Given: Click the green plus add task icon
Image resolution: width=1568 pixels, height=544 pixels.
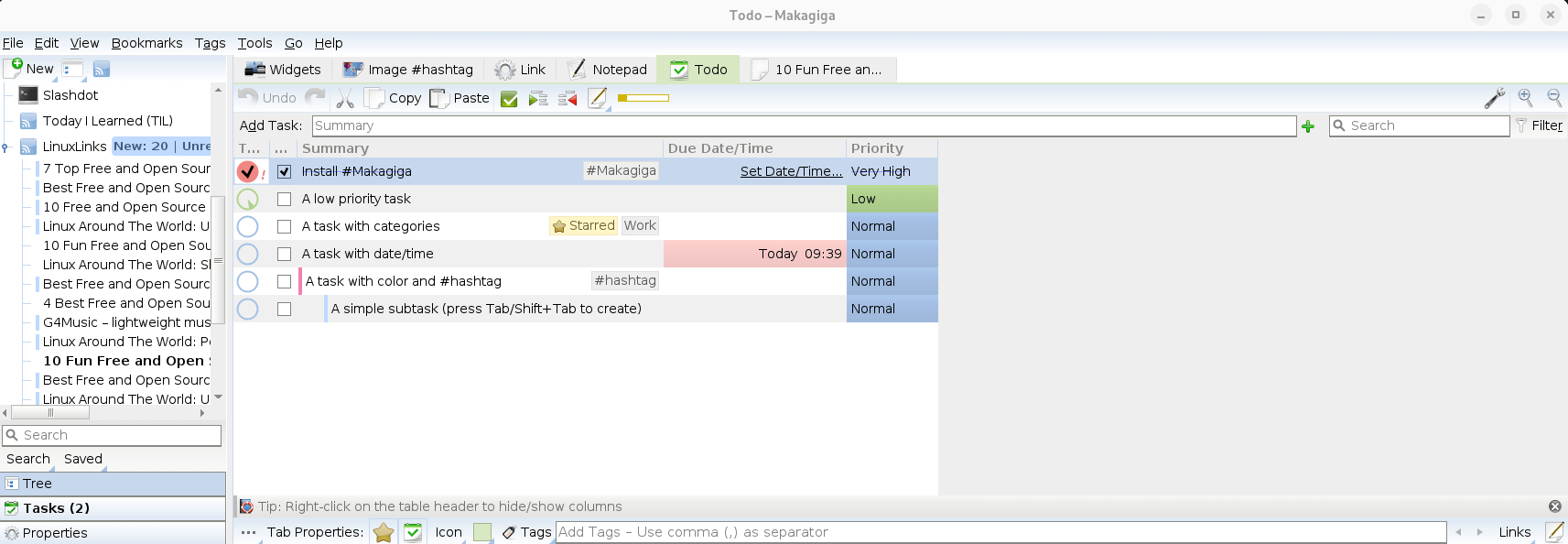Looking at the screenshot, I should pyautogui.click(x=1308, y=126).
